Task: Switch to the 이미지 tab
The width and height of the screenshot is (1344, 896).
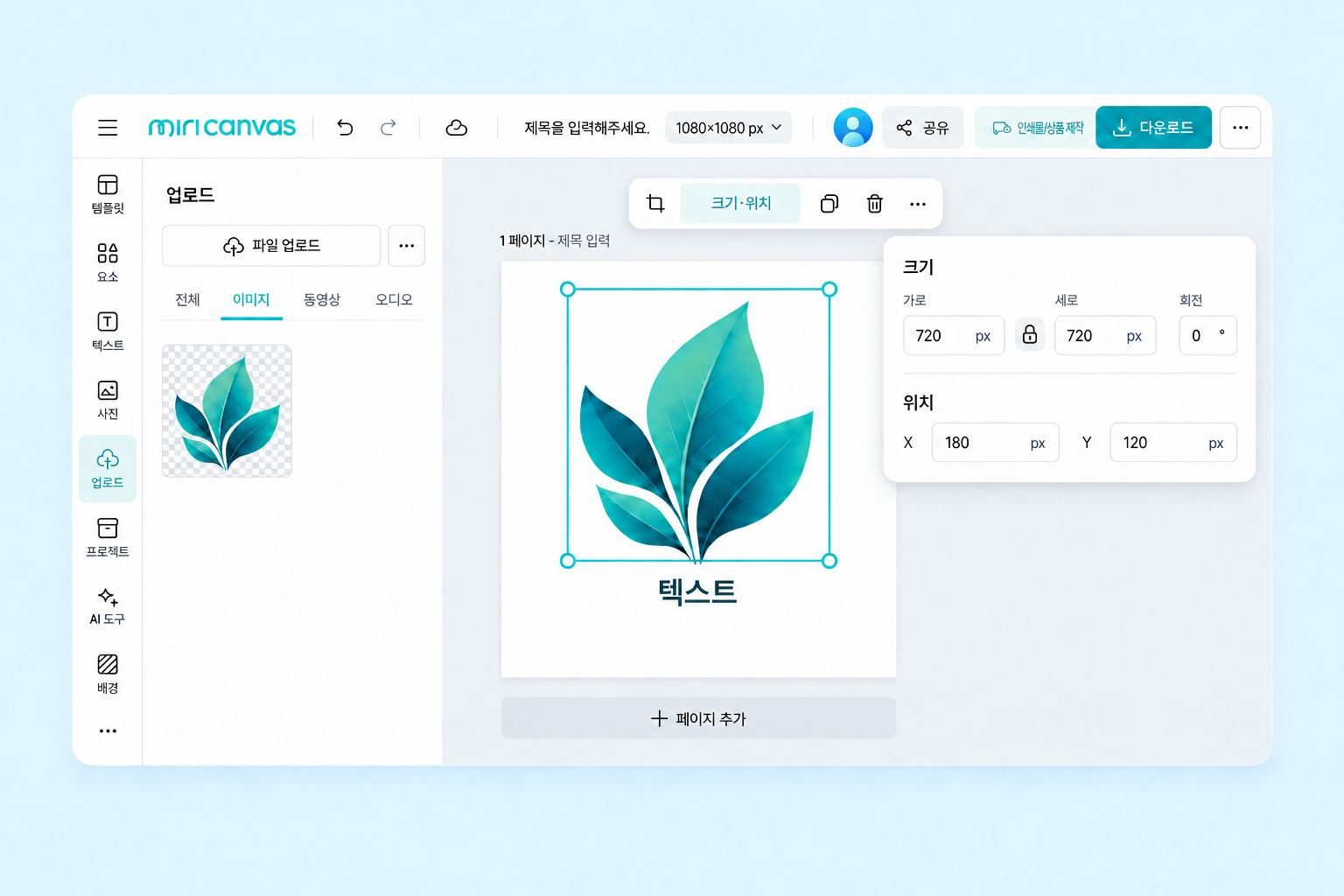Action: (251, 299)
